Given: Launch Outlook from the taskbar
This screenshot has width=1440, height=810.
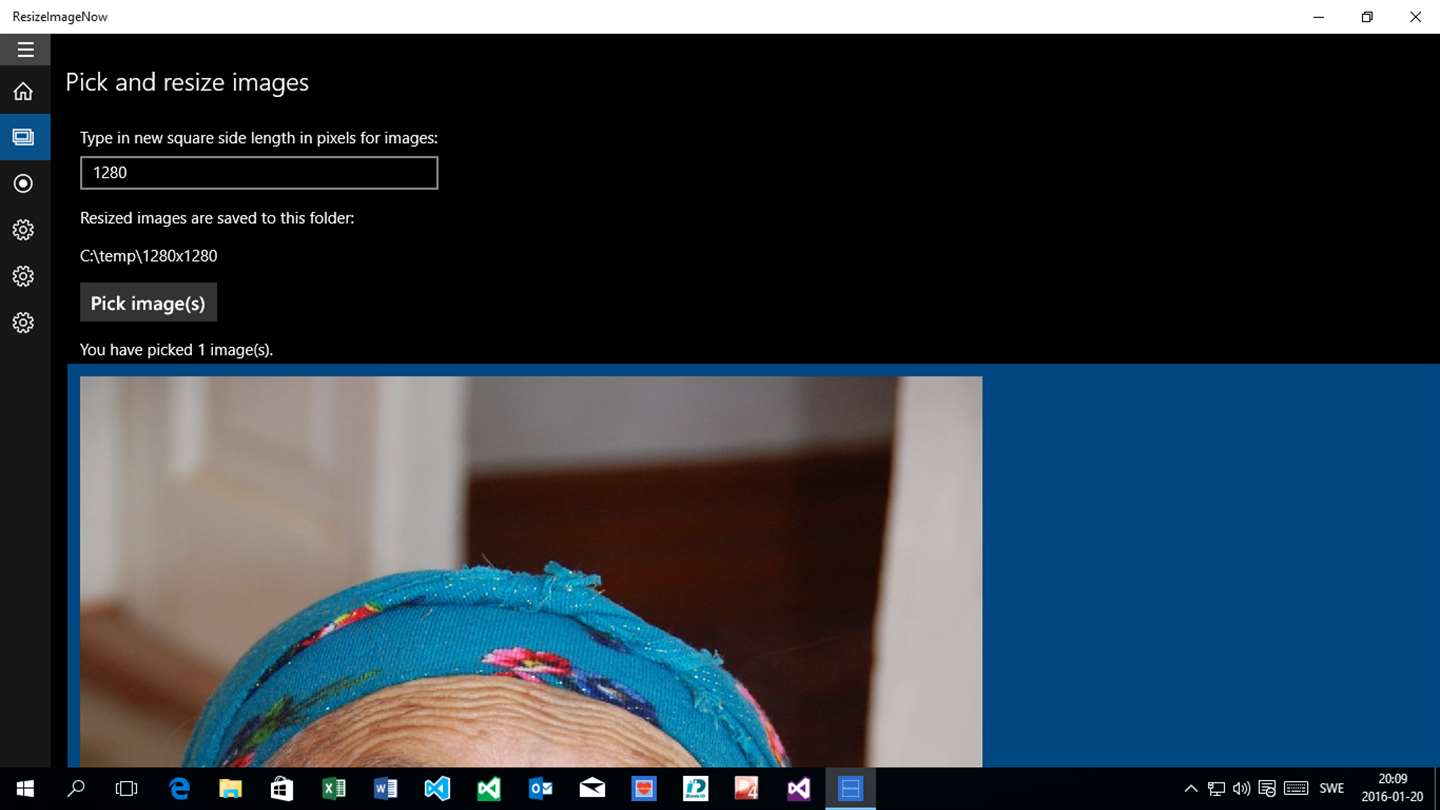Looking at the screenshot, I should click(x=541, y=789).
